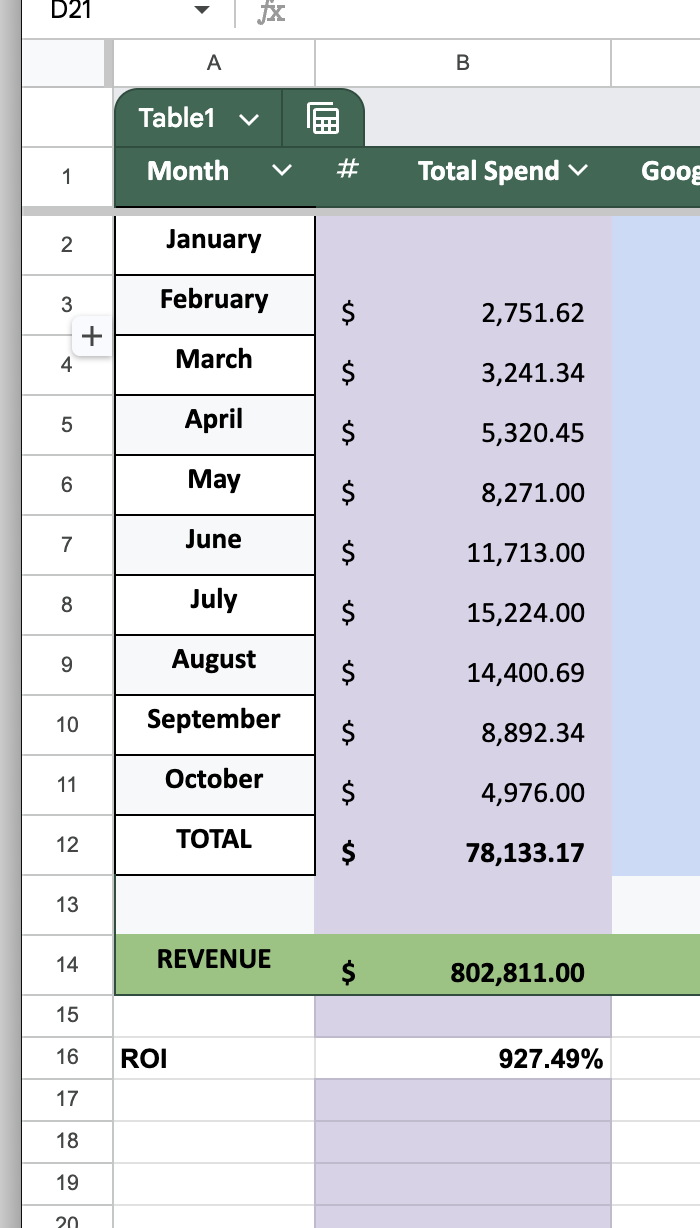Click the Table1 name label
This screenshot has width=700, height=1228.
[177, 119]
